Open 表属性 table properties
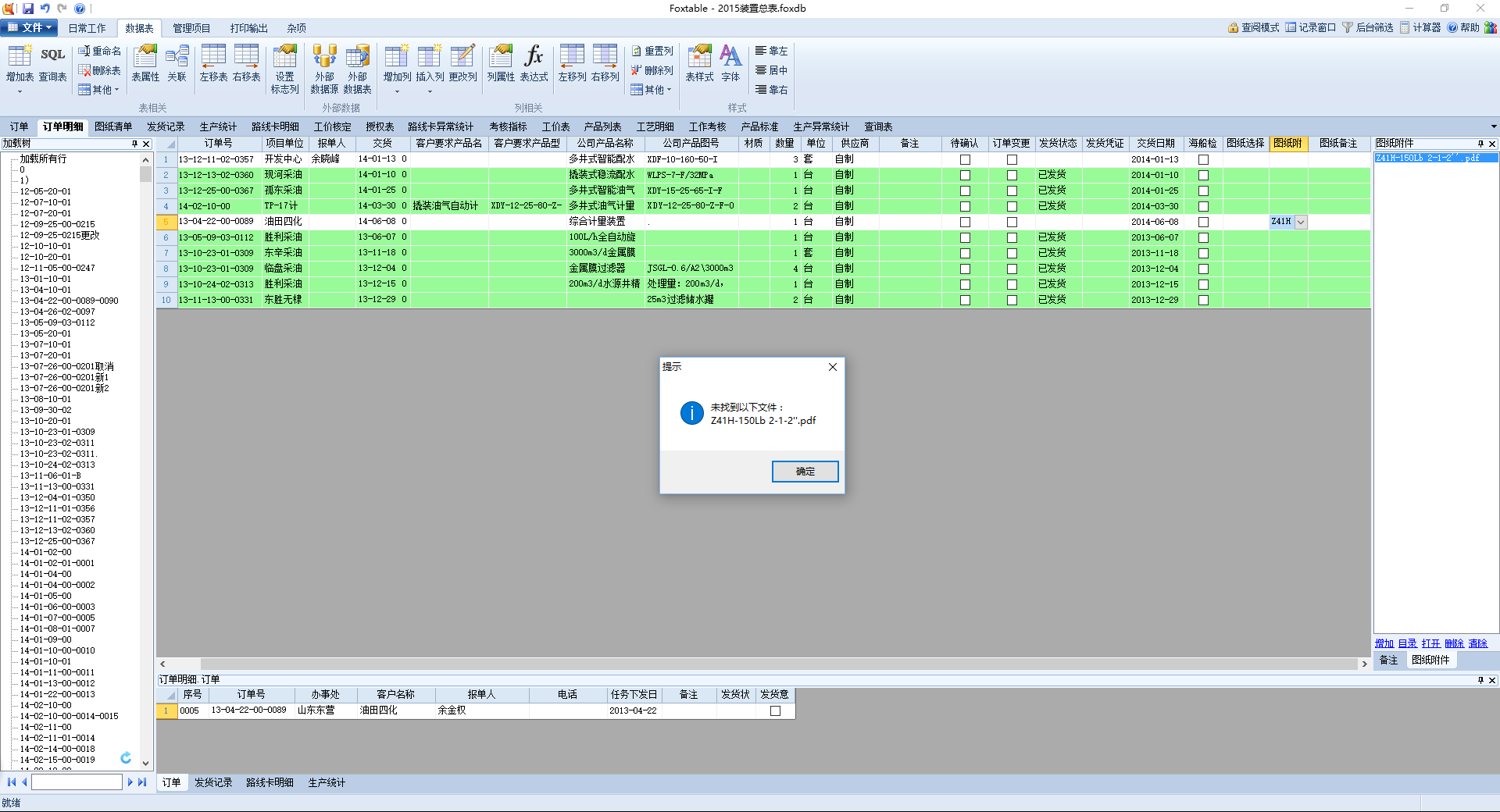1500x812 pixels. coord(145,63)
